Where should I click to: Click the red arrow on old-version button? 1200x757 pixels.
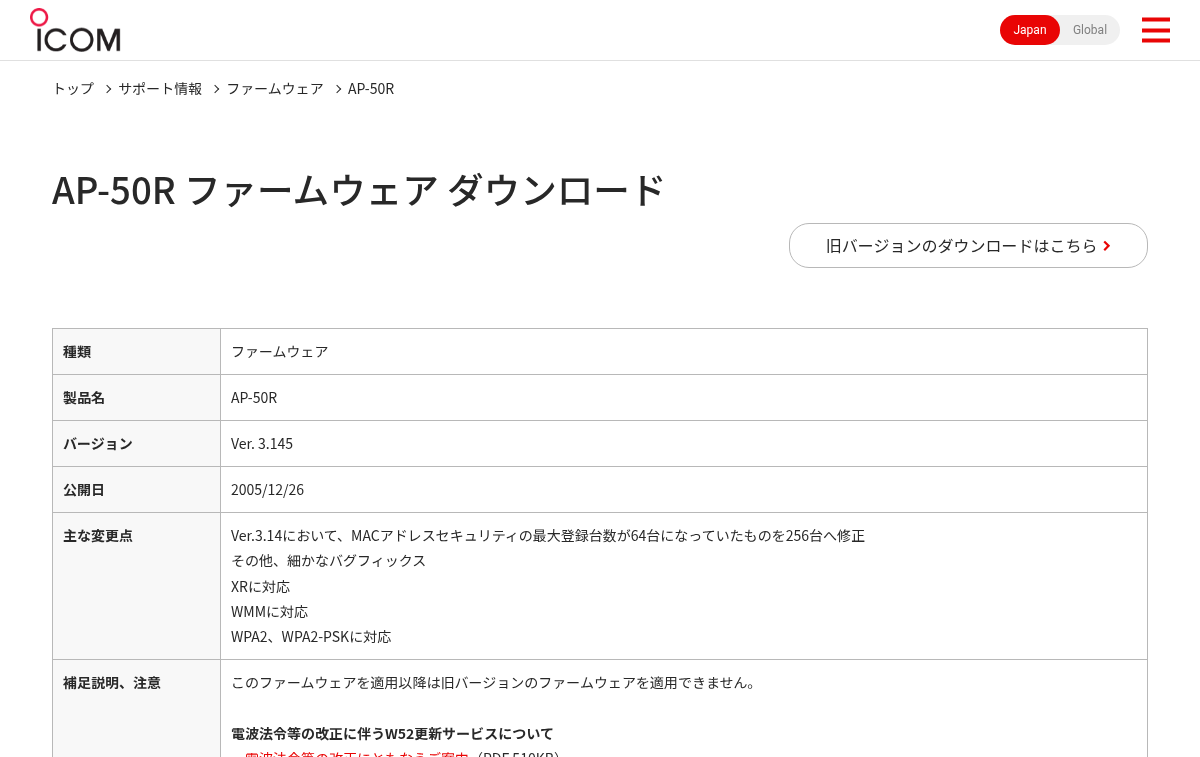[1106, 246]
